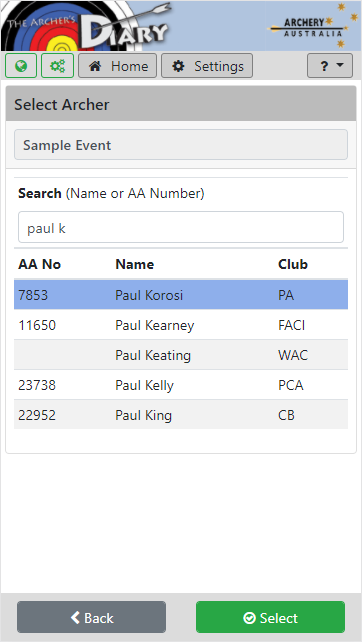Screen dimensions: 362x642
Task: Click the AA No column header
Action: [x=39, y=264]
